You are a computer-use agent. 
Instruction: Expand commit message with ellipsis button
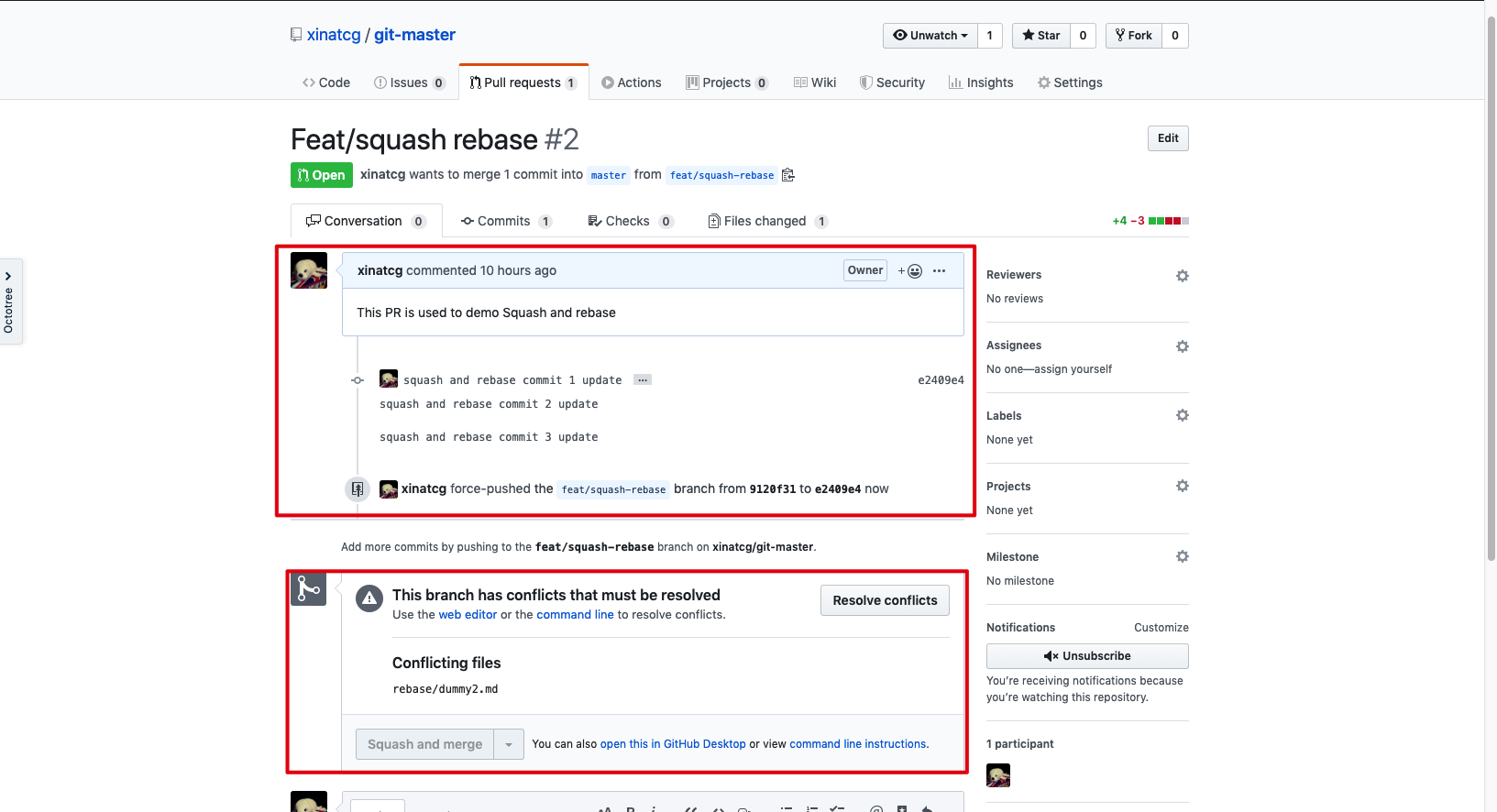tap(643, 379)
